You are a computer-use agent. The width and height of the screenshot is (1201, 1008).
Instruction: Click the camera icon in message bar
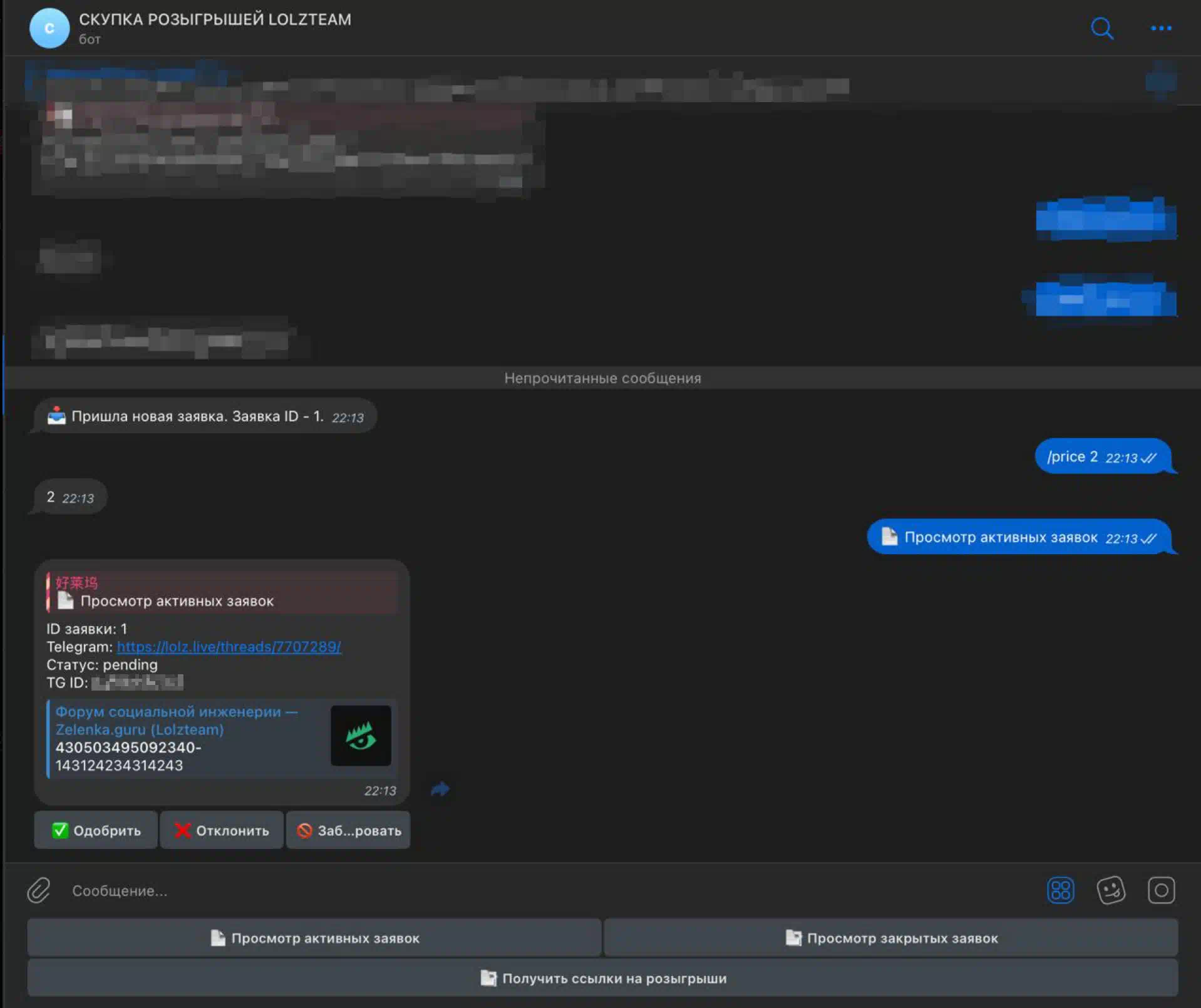coord(1160,890)
